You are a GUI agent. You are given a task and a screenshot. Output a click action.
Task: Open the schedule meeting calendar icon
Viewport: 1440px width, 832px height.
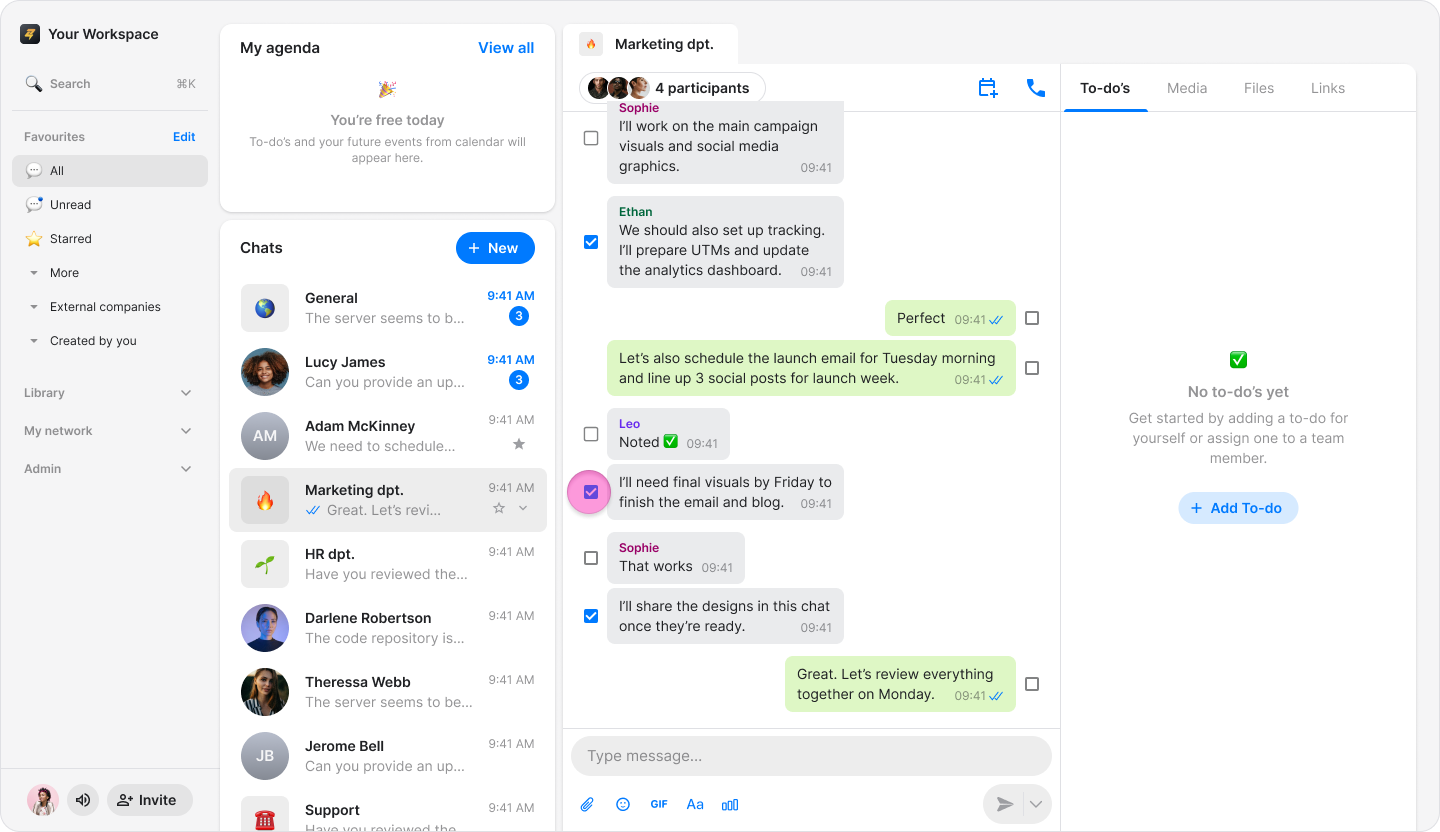(988, 88)
